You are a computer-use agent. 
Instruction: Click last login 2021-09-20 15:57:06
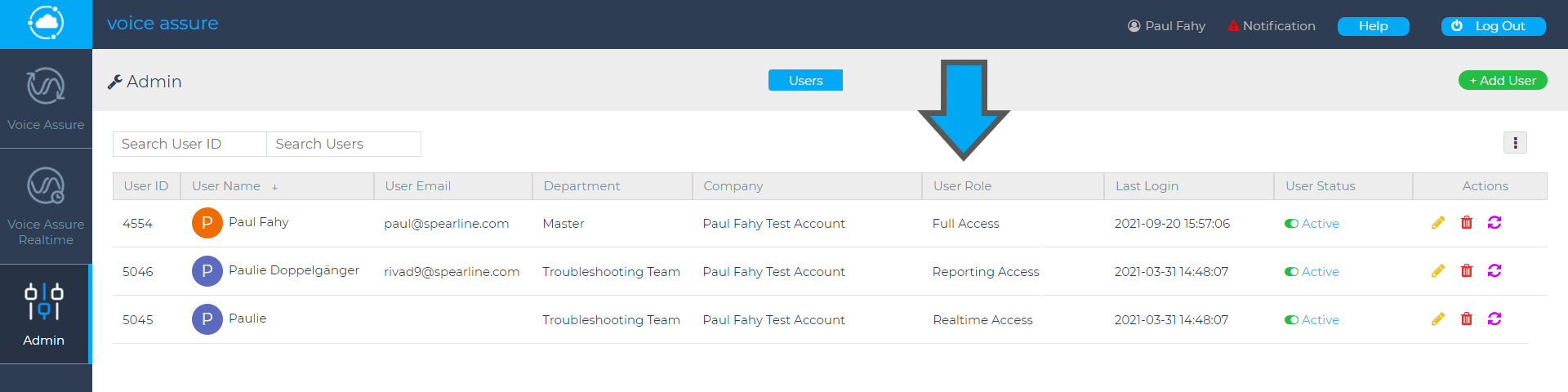pyautogui.click(x=1172, y=224)
